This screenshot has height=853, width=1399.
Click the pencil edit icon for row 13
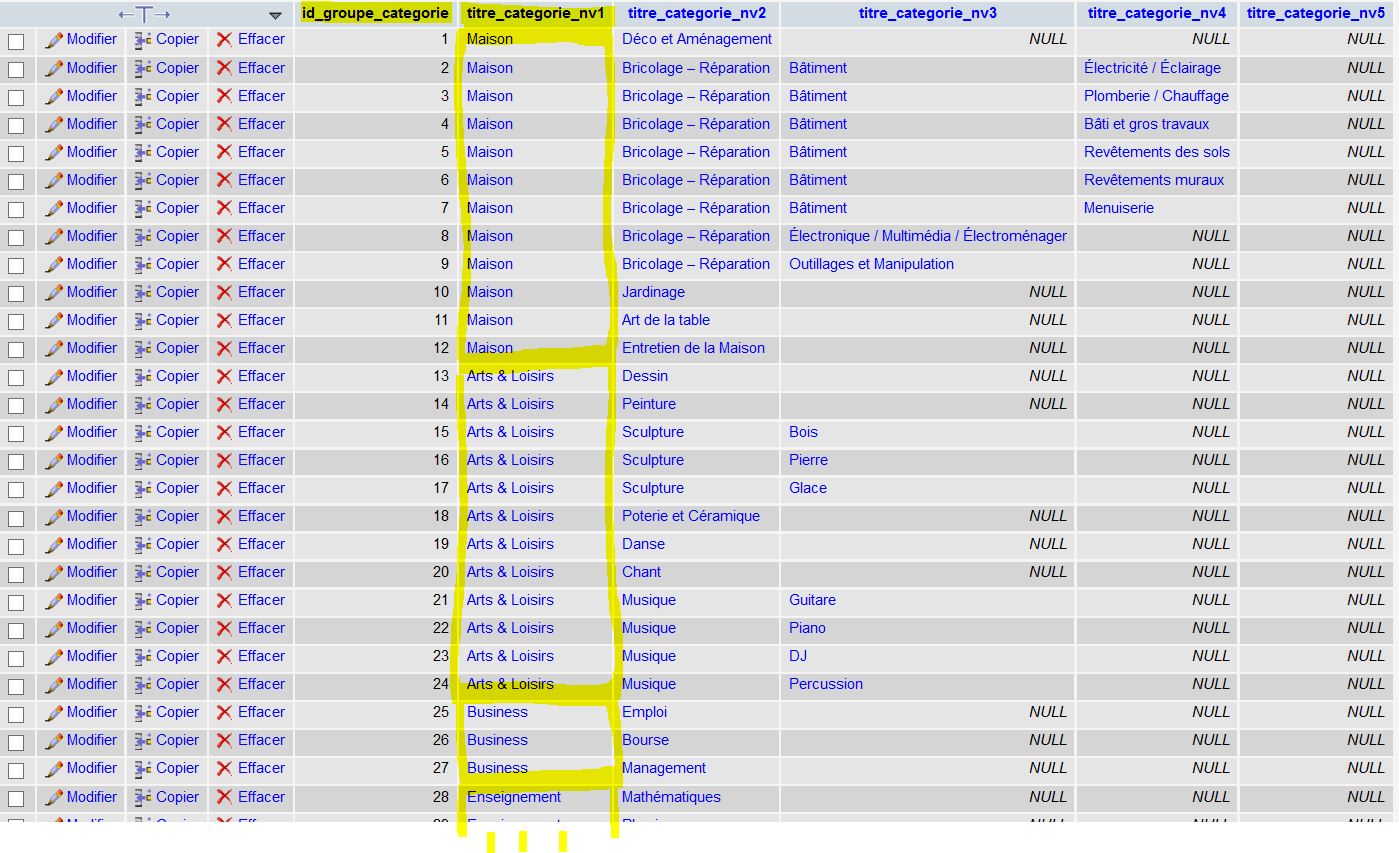click(54, 376)
